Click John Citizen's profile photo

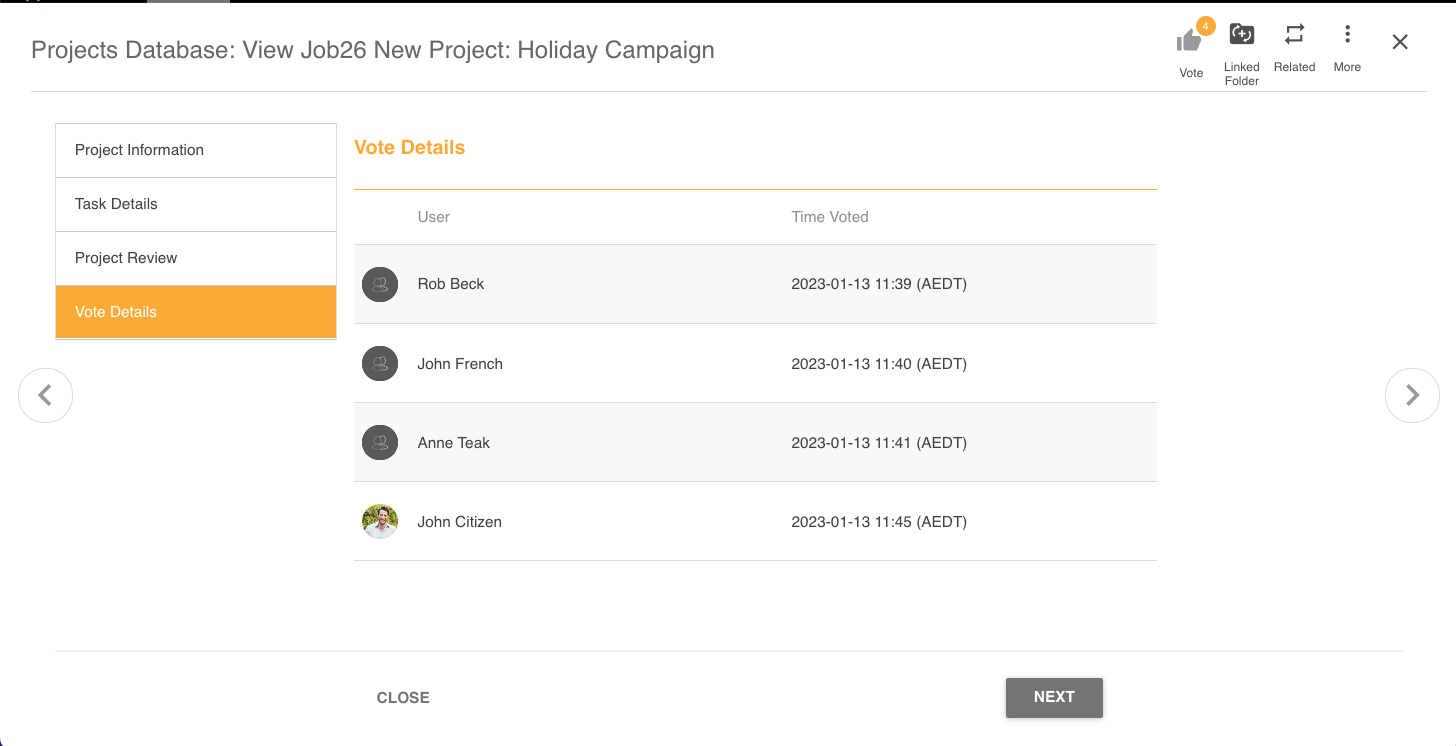[x=380, y=521]
